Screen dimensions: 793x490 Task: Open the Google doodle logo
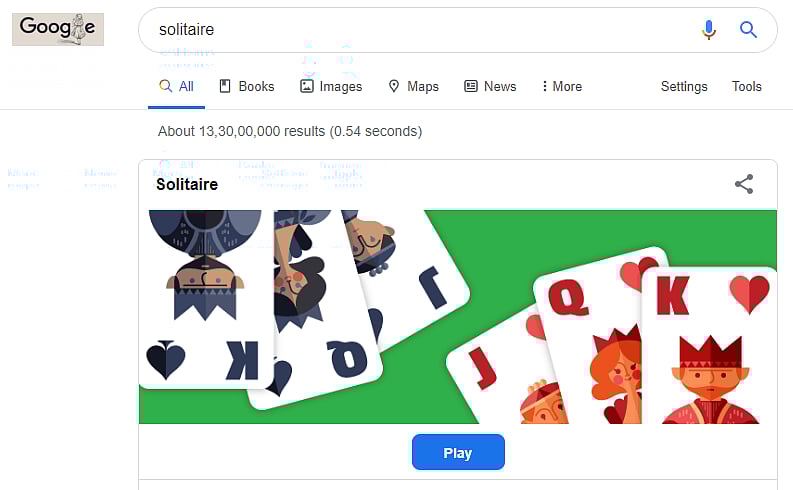tap(58, 29)
